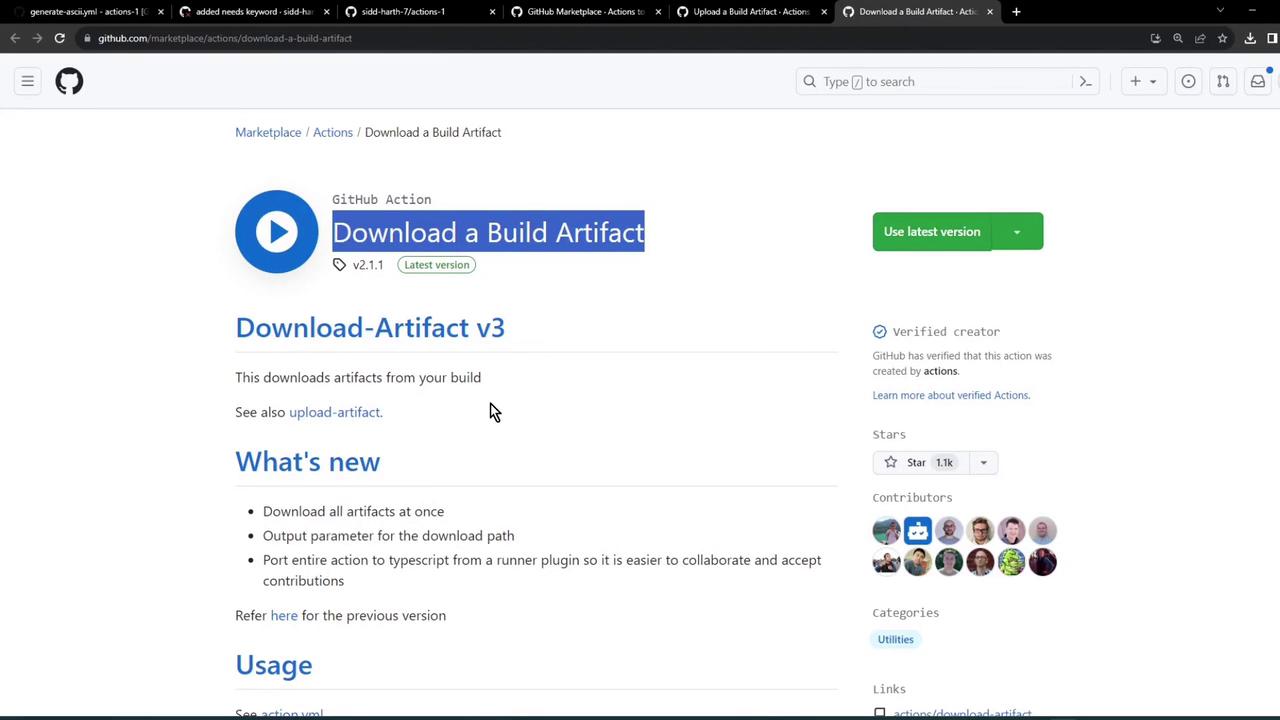Open the green monster contributor avatar
This screenshot has width=1280, height=720.
pyautogui.click(x=1011, y=562)
